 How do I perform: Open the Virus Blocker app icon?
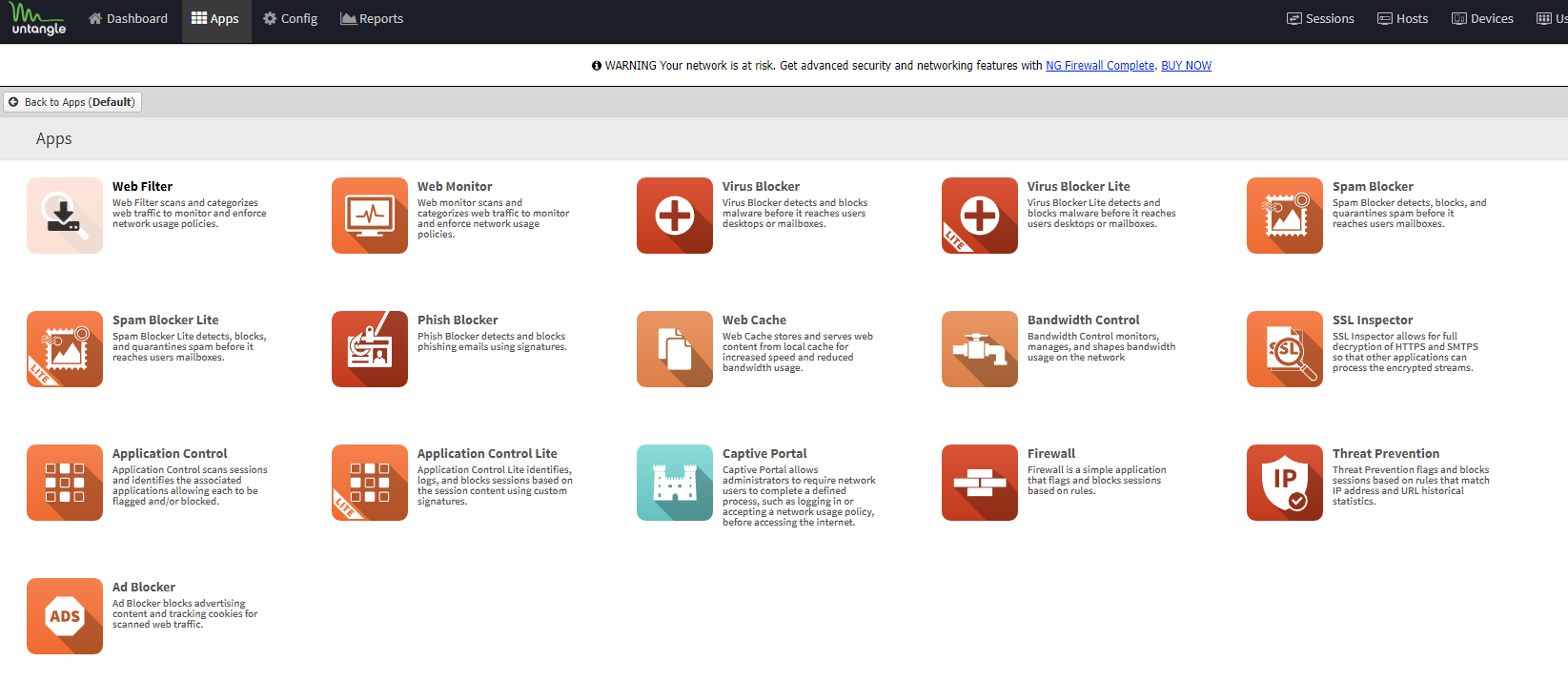pyautogui.click(x=675, y=216)
